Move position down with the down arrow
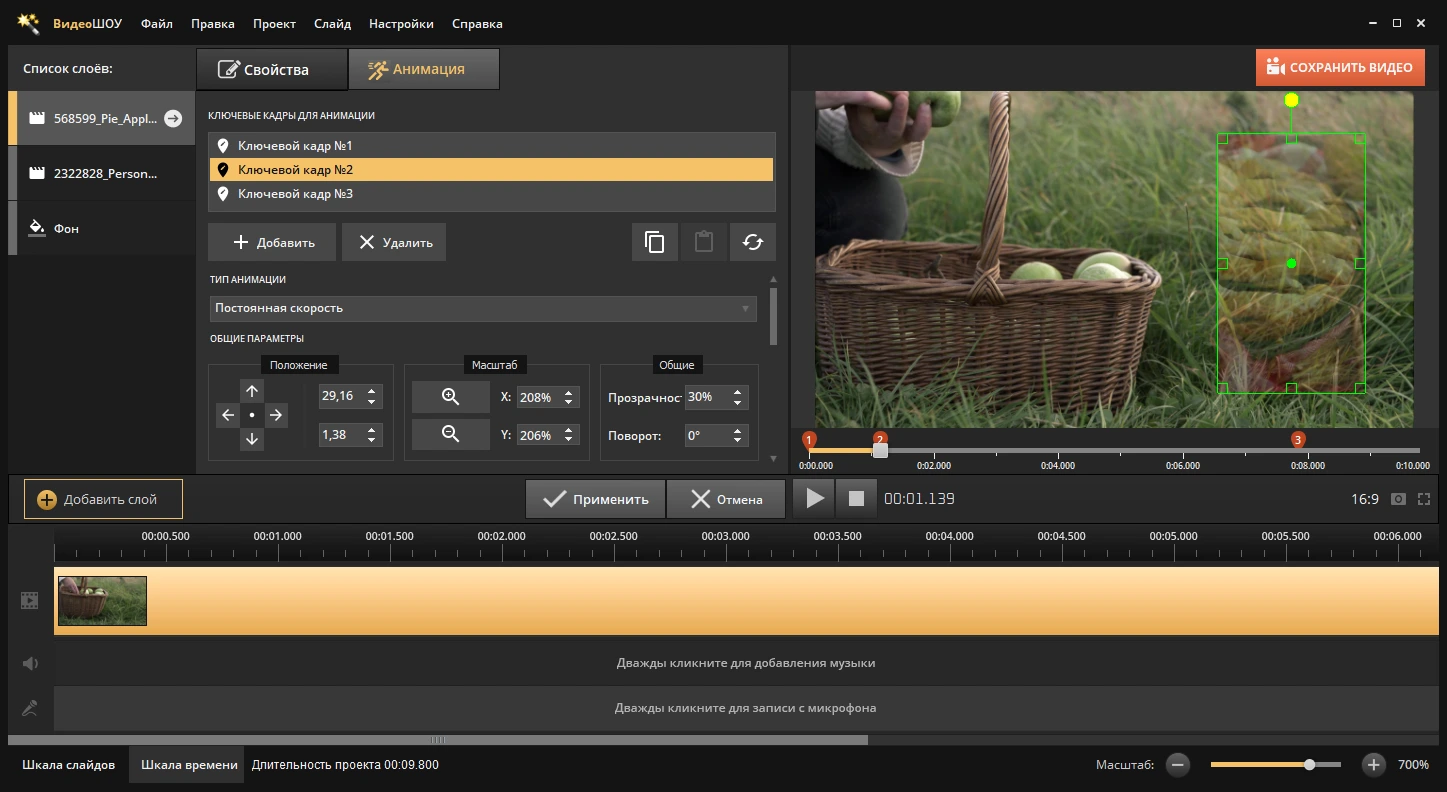 click(x=252, y=439)
